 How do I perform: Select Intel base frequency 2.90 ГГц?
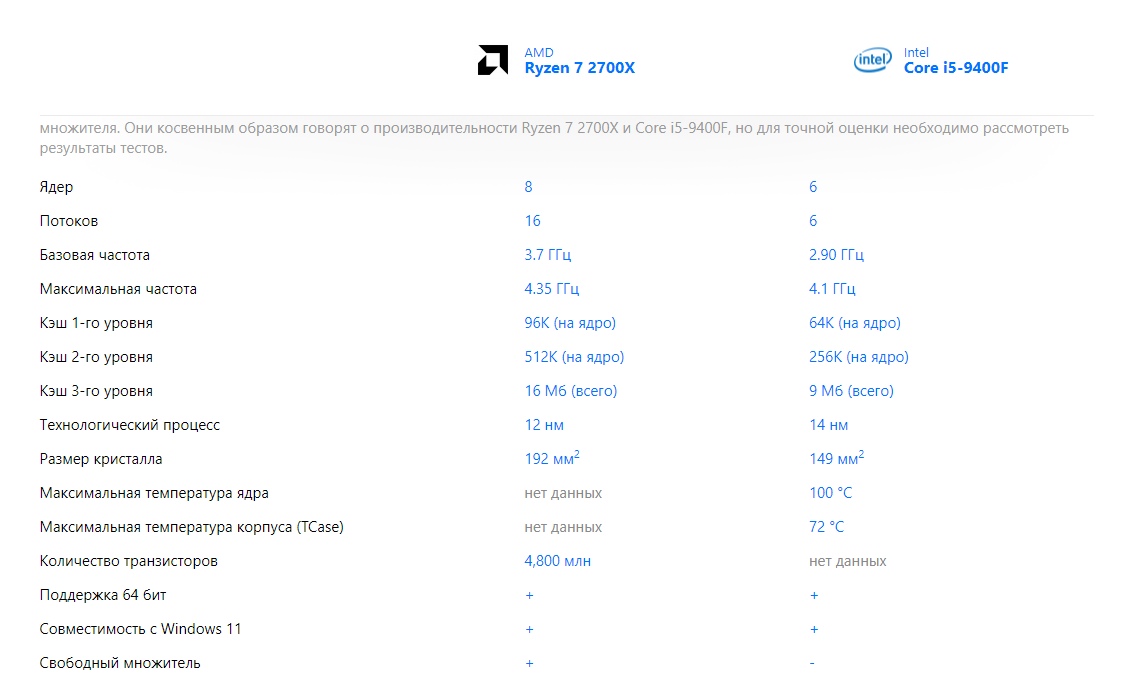point(836,255)
